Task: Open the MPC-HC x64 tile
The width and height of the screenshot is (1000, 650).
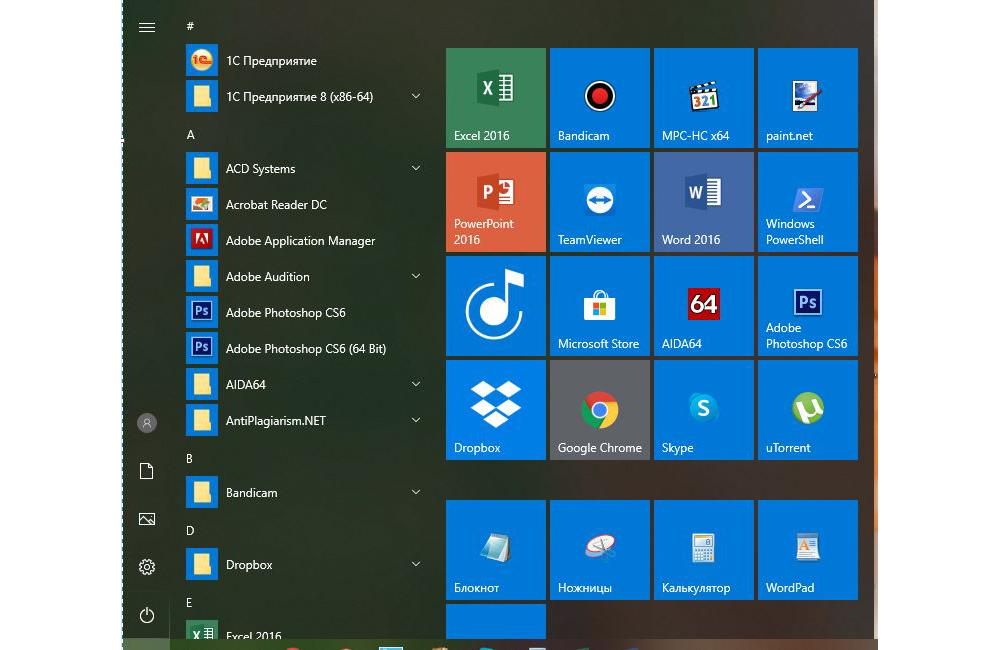Action: [x=703, y=98]
